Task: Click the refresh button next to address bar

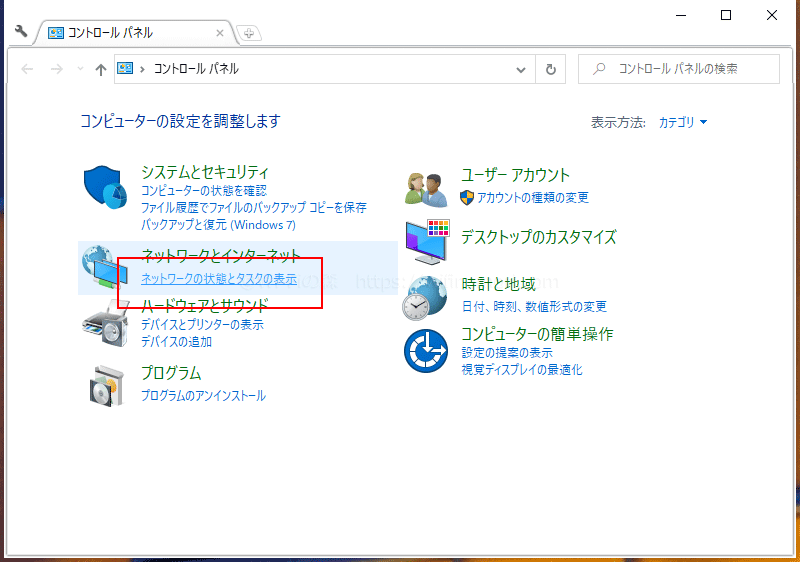Action: click(551, 69)
